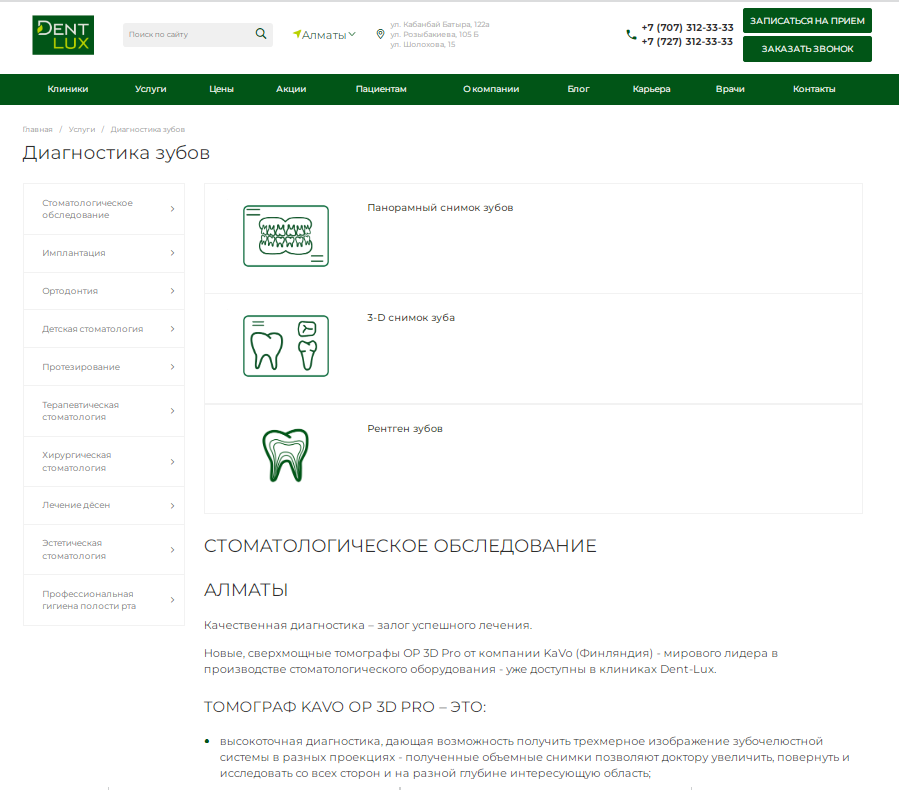Open Протезирование in the sidebar
Image resolution: width=899 pixels, height=790 pixels.
point(81,367)
